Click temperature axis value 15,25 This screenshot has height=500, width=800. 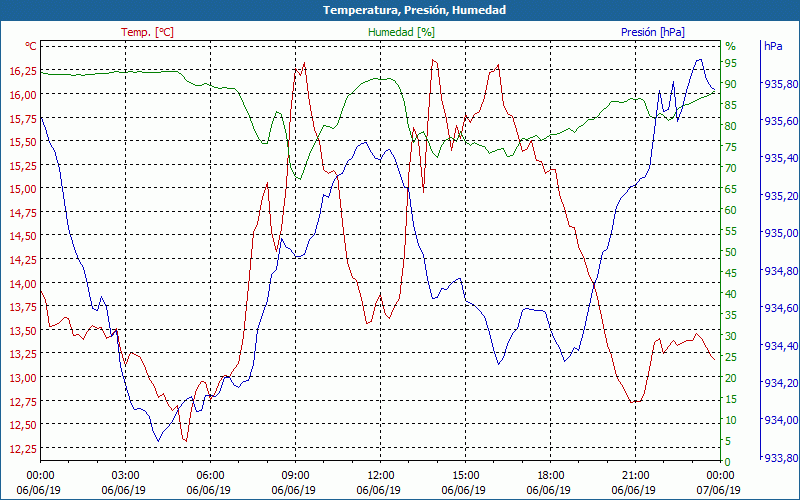(x=23, y=165)
